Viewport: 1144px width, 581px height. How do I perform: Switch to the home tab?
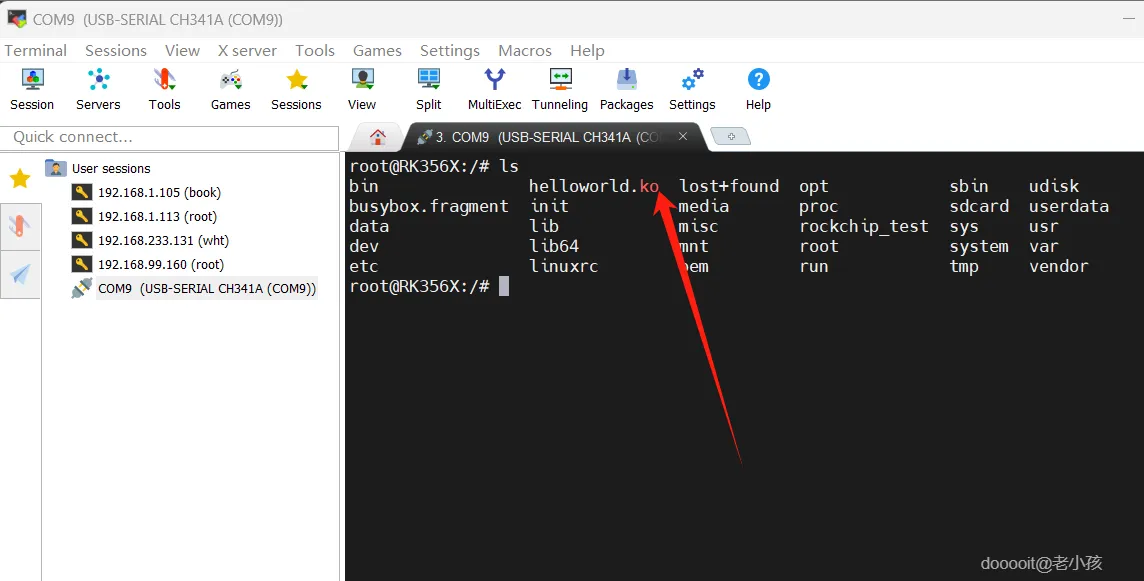(377, 136)
